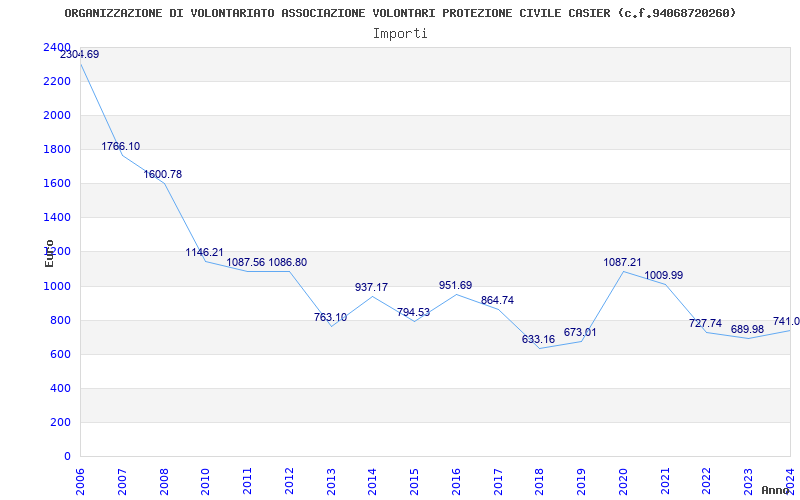Viewport: 800px width, 500px height.
Task: Click the Anno x-axis label
Action: tap(776, 490)
